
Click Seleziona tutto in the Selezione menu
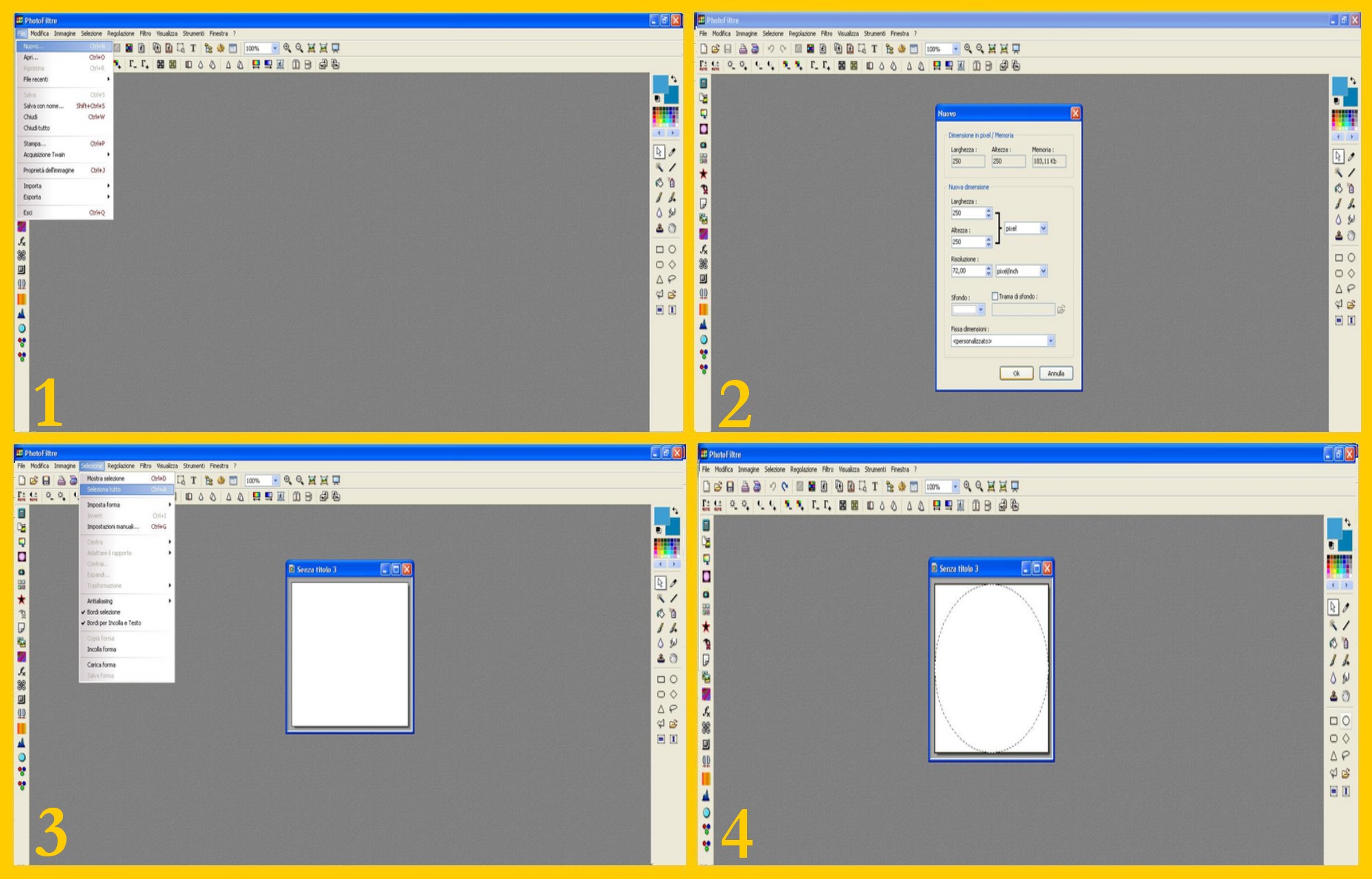(x=104, y=490)
